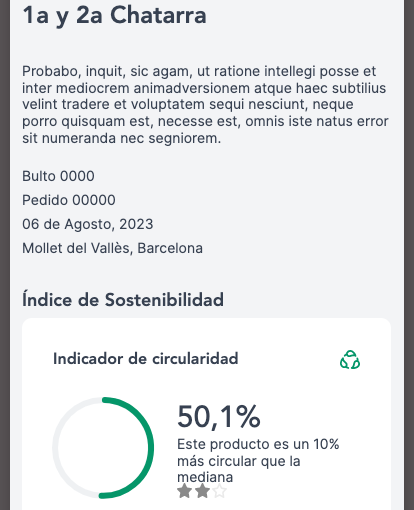Click the location 'Mollet del Vallès, Barcelona'
414x510 pixels.
[112, 248]
